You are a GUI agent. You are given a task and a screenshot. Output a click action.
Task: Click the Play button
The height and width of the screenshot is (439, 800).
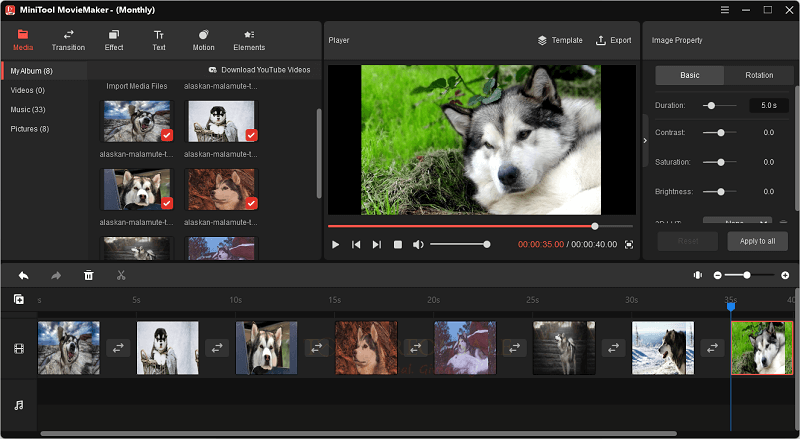point(335,245)
